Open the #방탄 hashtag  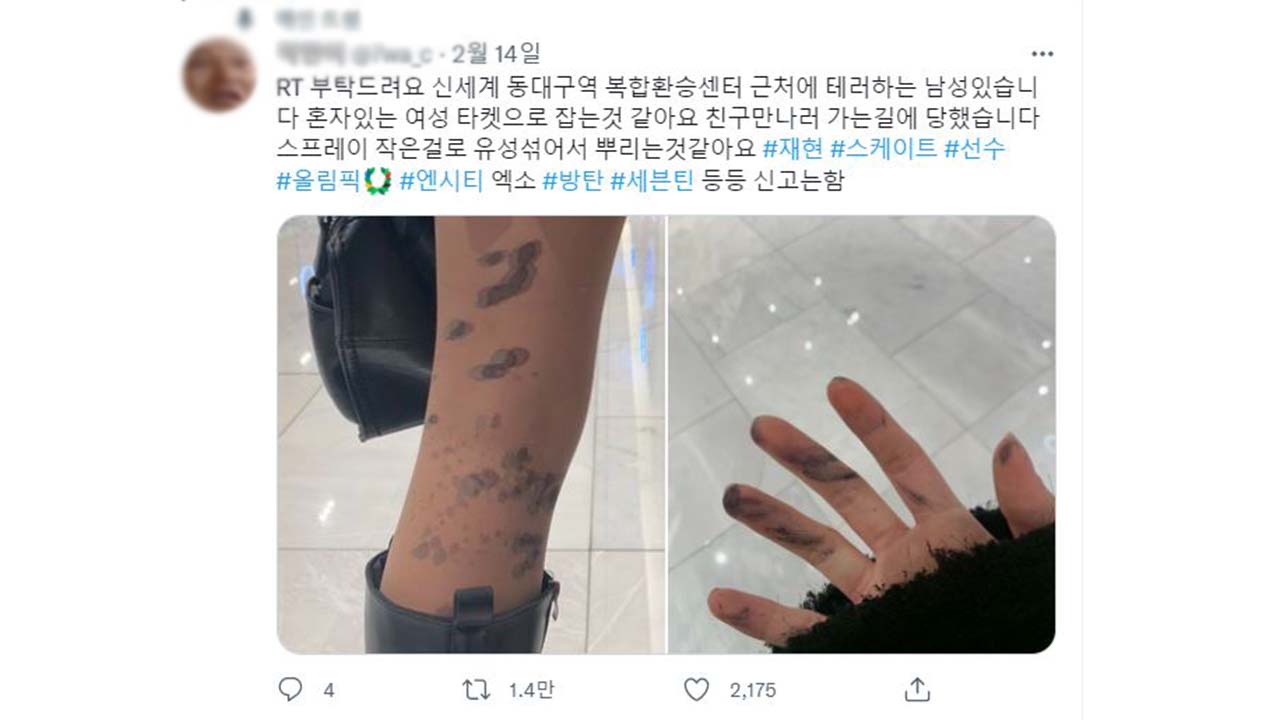pyautogui.click(x=572, y=182)
